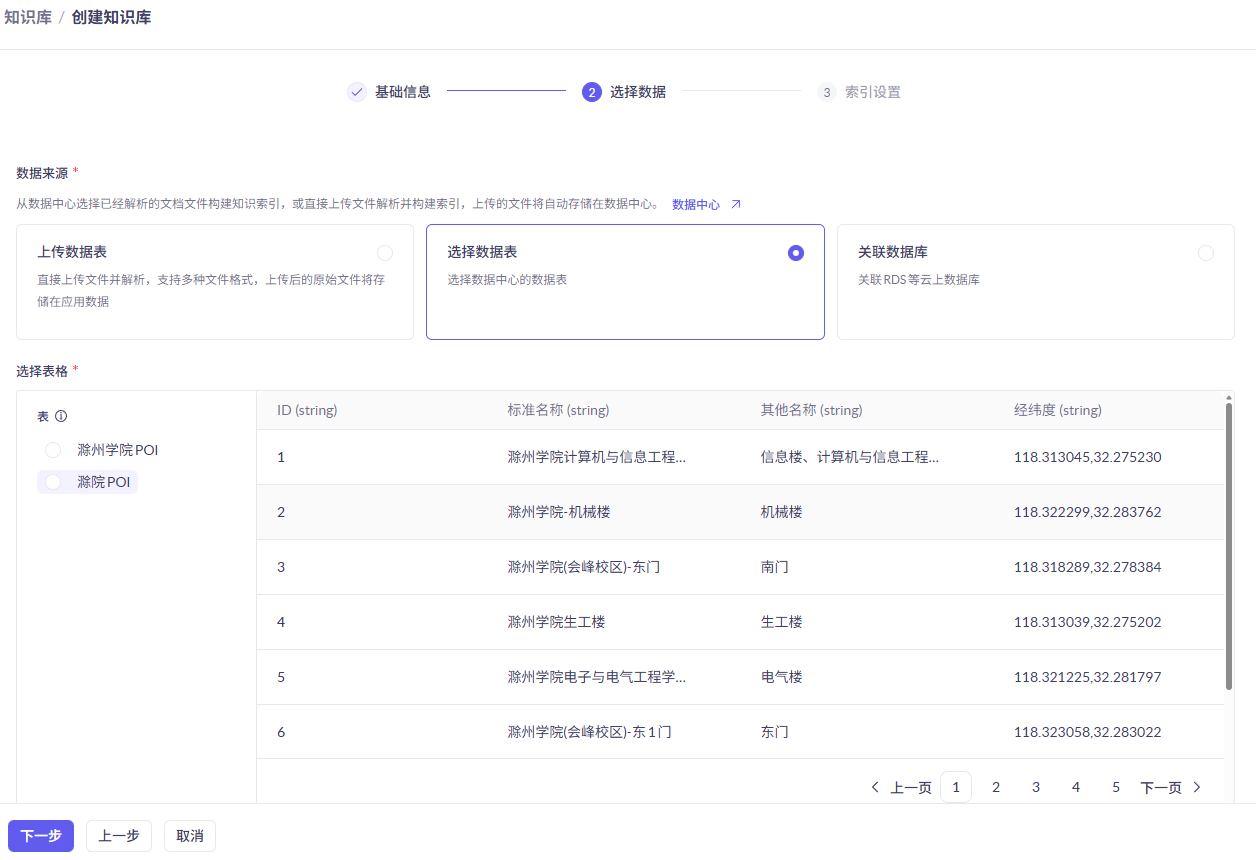Select the 上传数据表 radio option
1256x860 pixels.
pyautogui.click(x=385, y=253)
